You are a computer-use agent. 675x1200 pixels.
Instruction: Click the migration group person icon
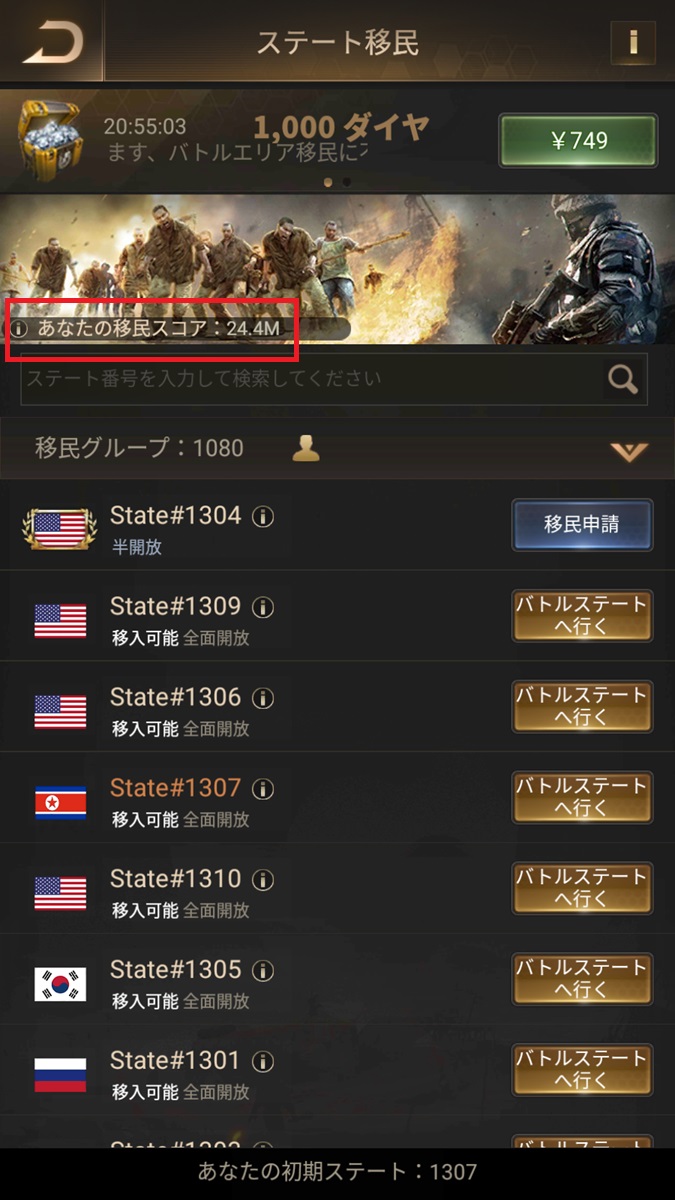pos(306,449)
